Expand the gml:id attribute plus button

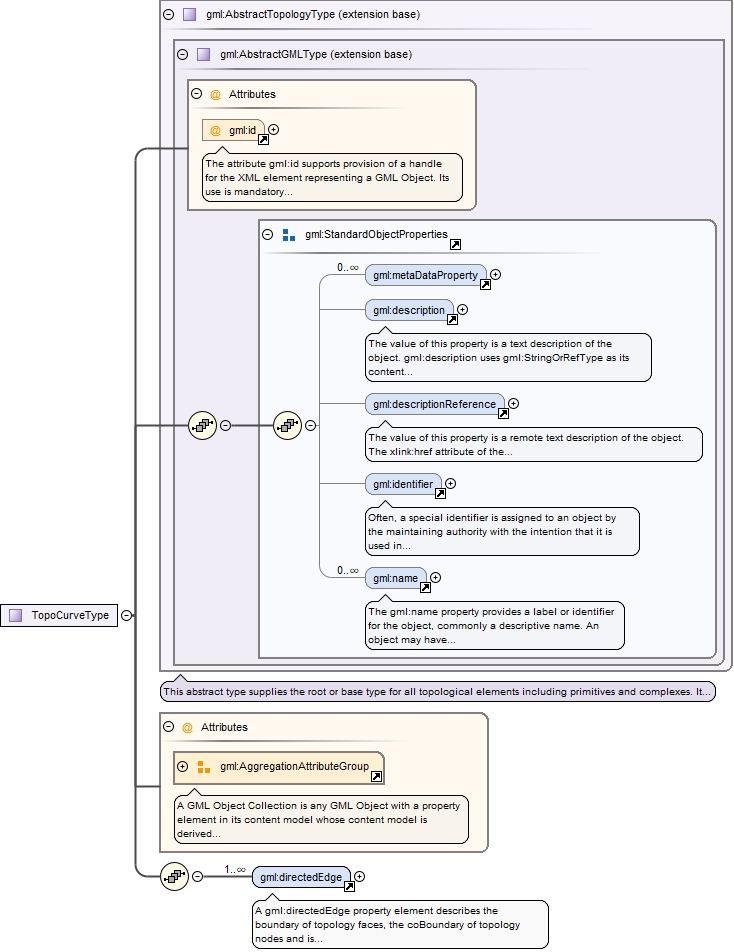point(274,129)
